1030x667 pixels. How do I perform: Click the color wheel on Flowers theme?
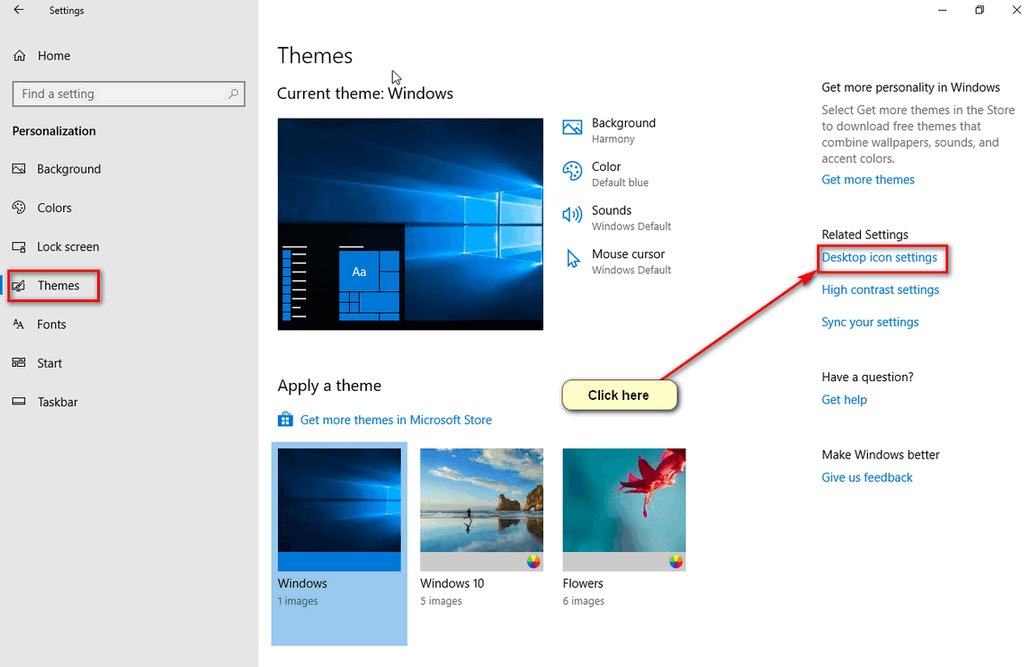click(x=676, y=561)
